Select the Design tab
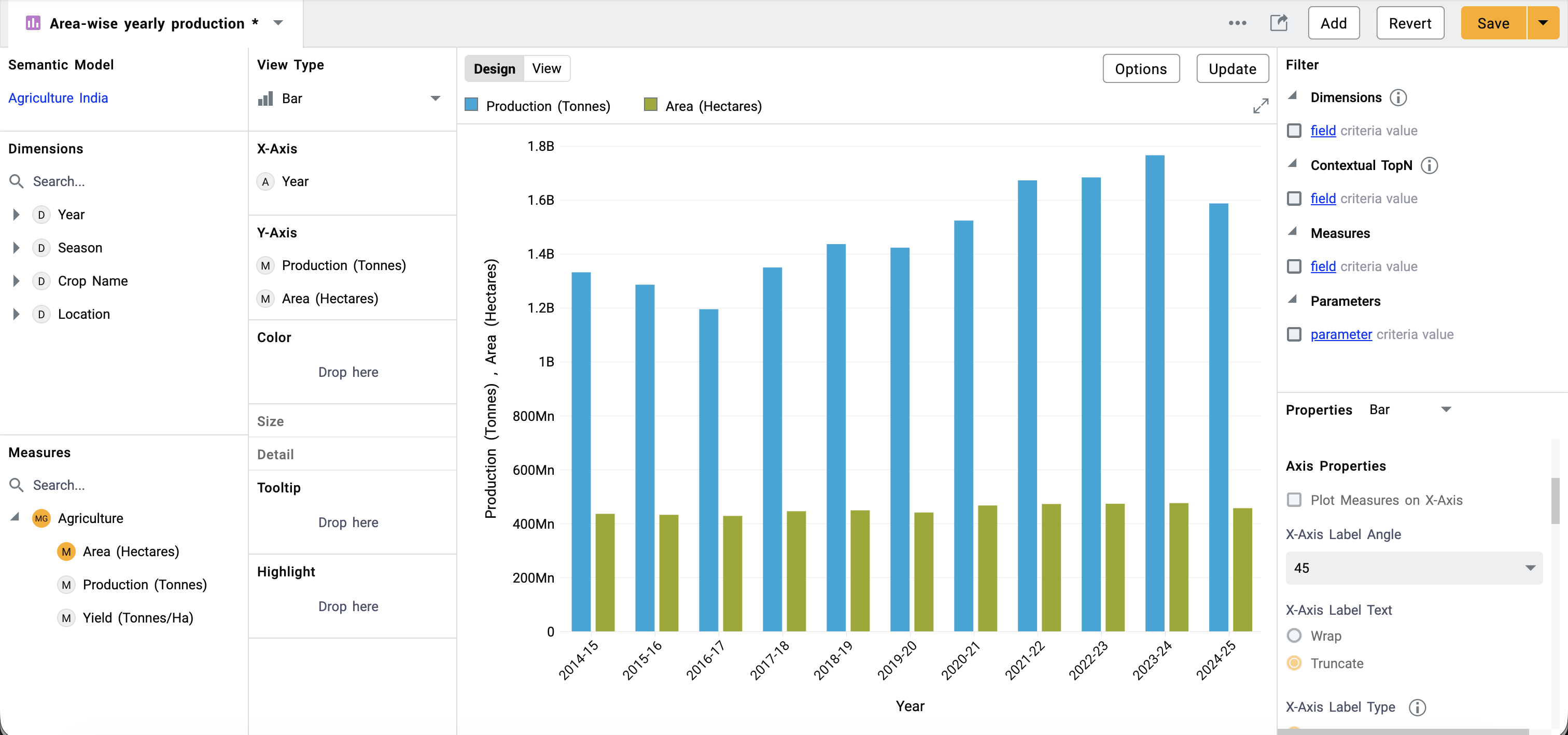Image resolution: width=1568 pixels, height=735 pixels. click(x=494, y=69)
